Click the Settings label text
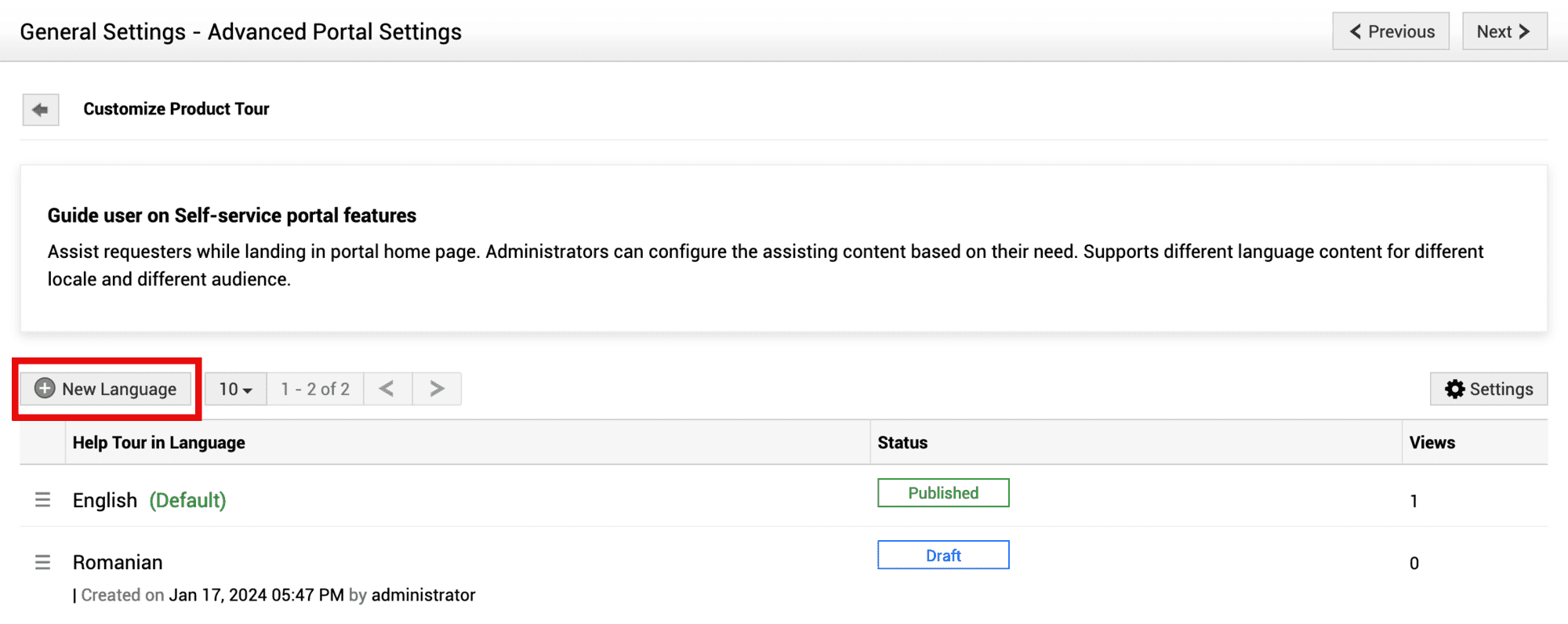 [x=1501, y=390]
